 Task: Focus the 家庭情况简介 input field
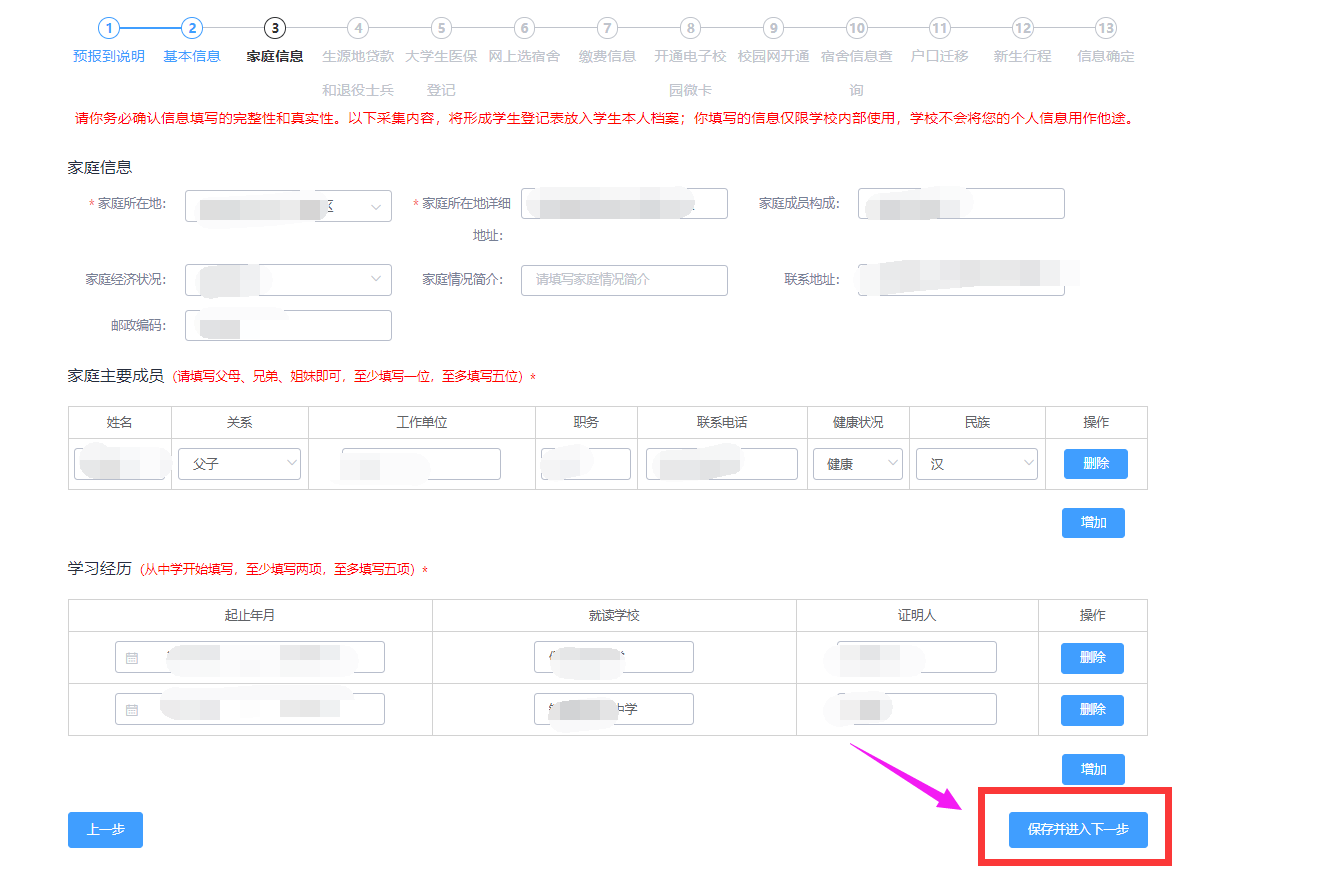click(x=624, y=280)
